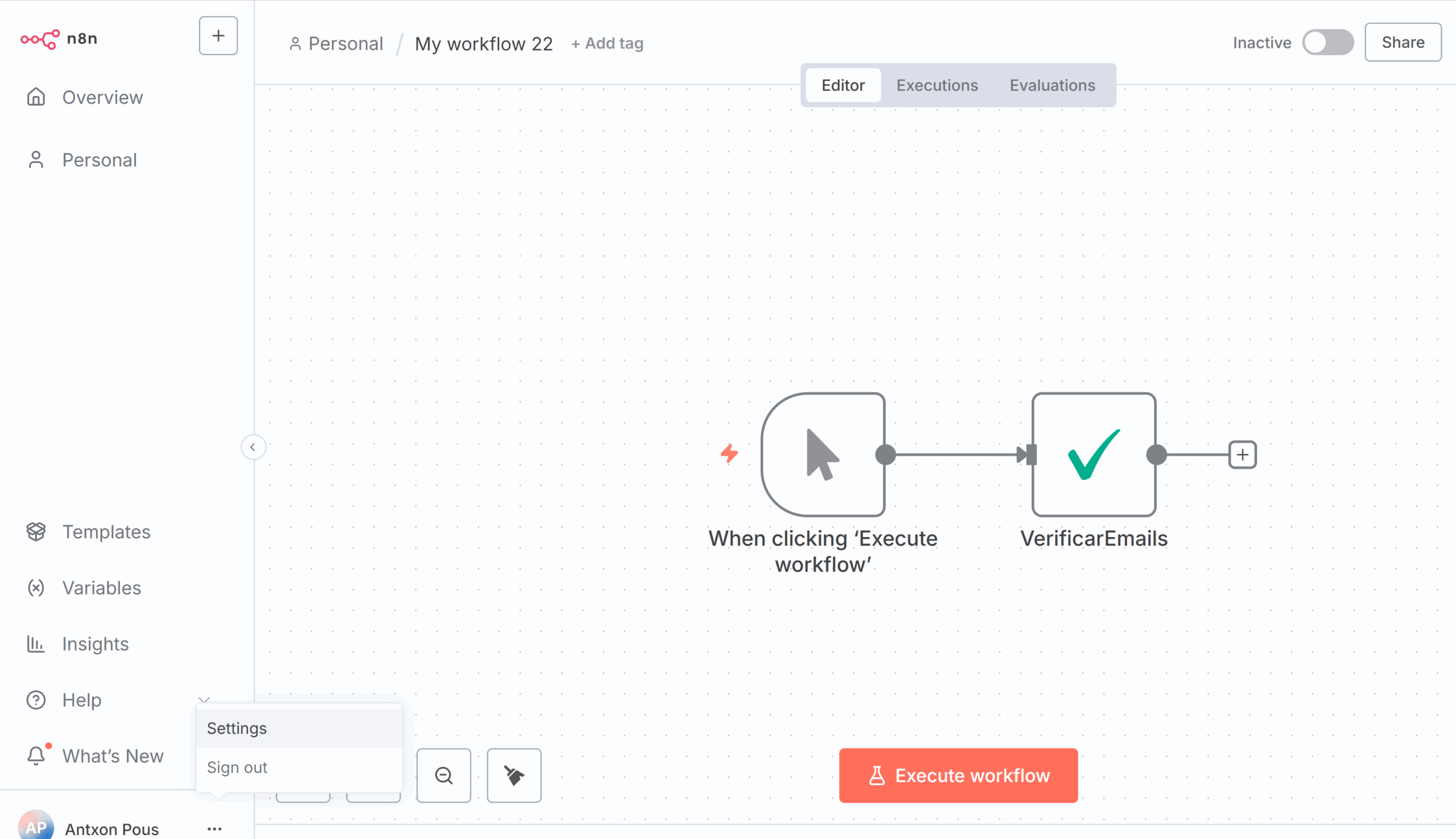Select Settings from the popup menu

tap(237, 728)
